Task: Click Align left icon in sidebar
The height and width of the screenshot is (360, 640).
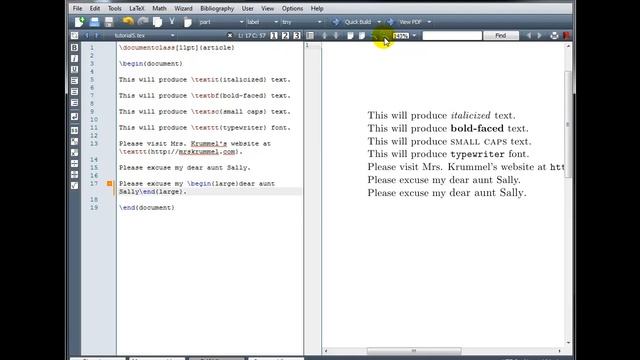Action: pos(74,81)
